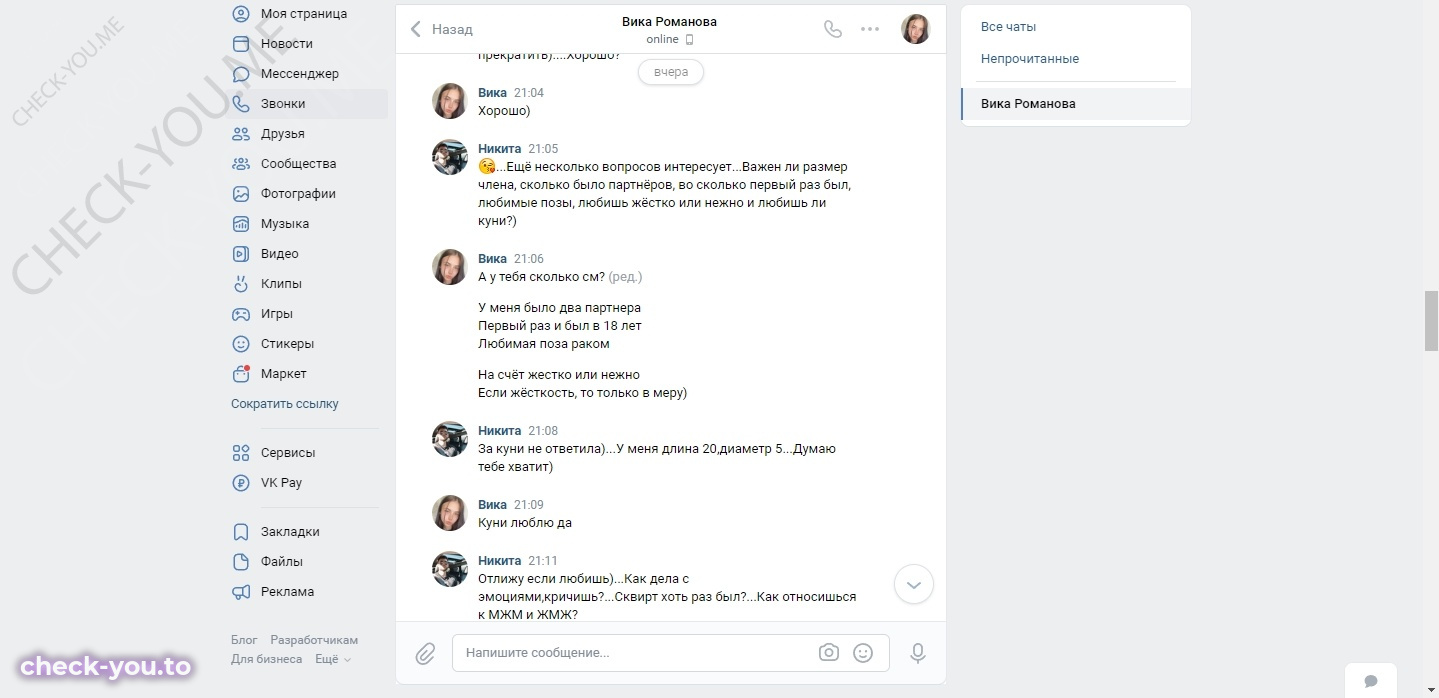Expand the Ещё footer dropdown

pos(333,659)
